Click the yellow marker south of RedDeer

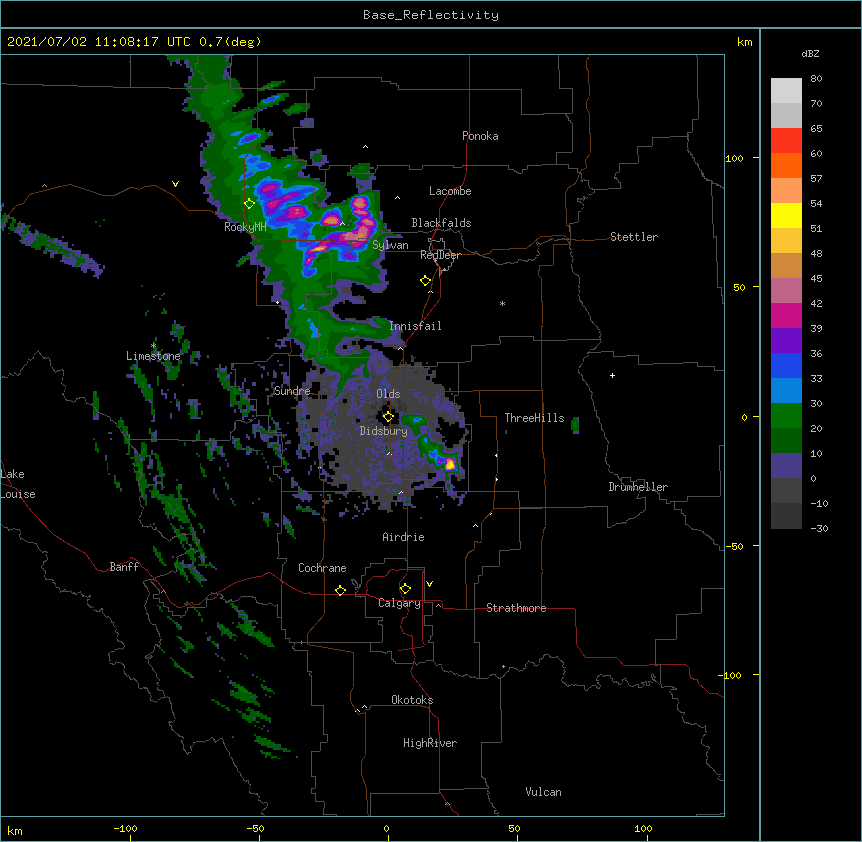(426, 281)
